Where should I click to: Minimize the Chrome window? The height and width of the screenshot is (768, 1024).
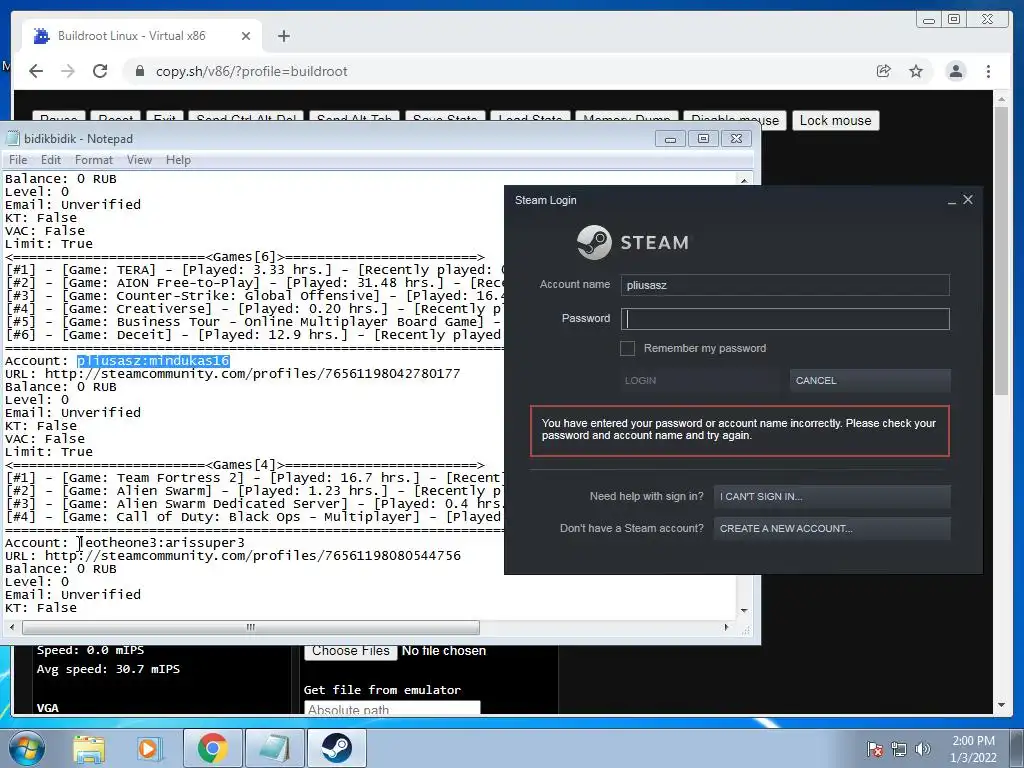929,20
